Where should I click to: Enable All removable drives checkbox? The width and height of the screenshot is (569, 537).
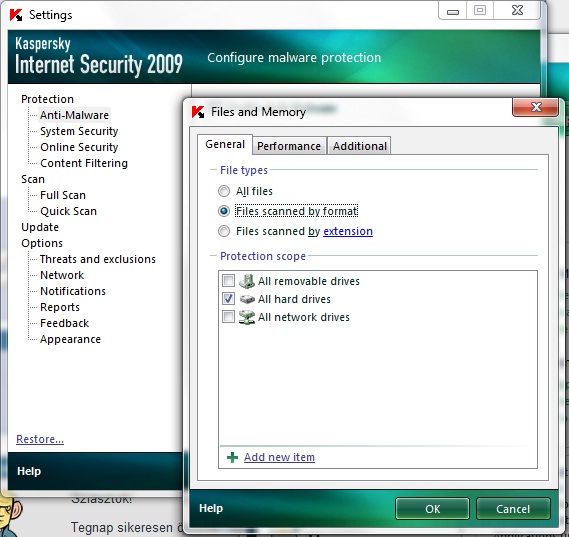228,280
